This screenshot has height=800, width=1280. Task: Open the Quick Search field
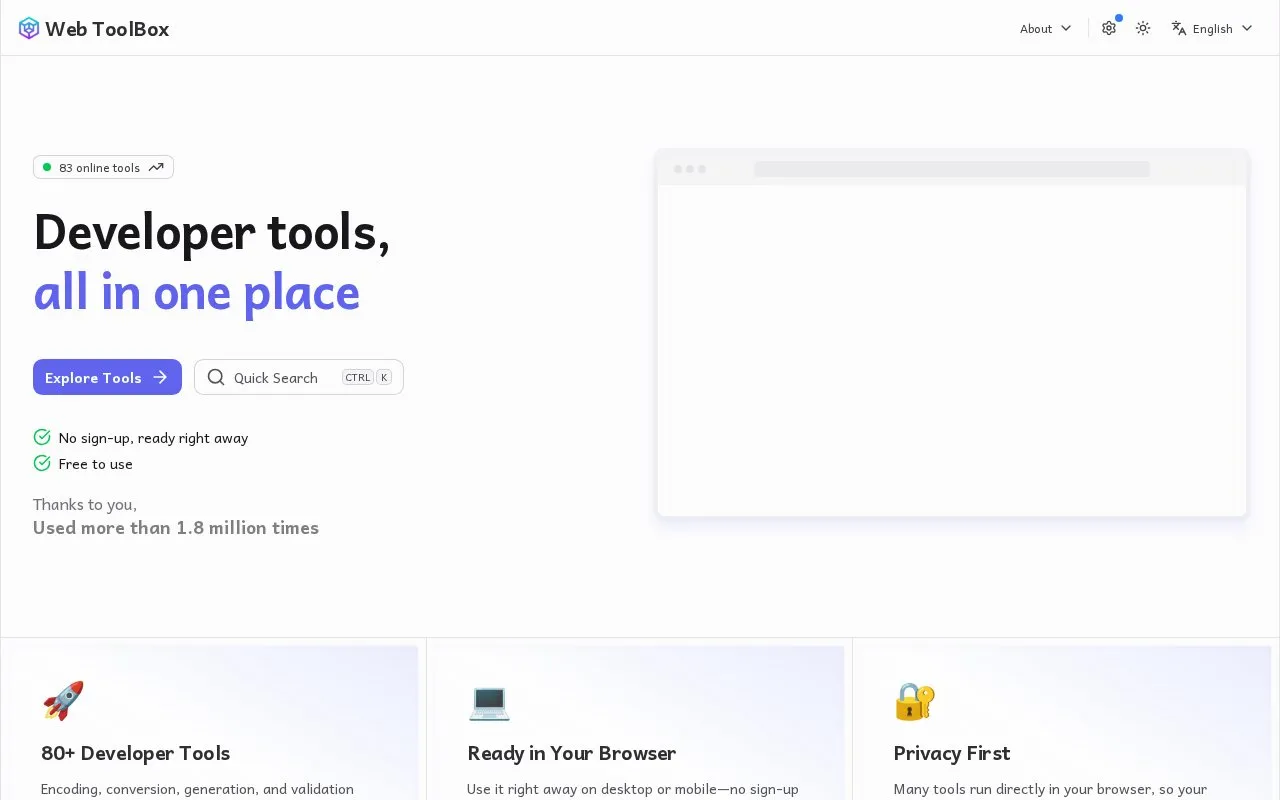[299, 377]
